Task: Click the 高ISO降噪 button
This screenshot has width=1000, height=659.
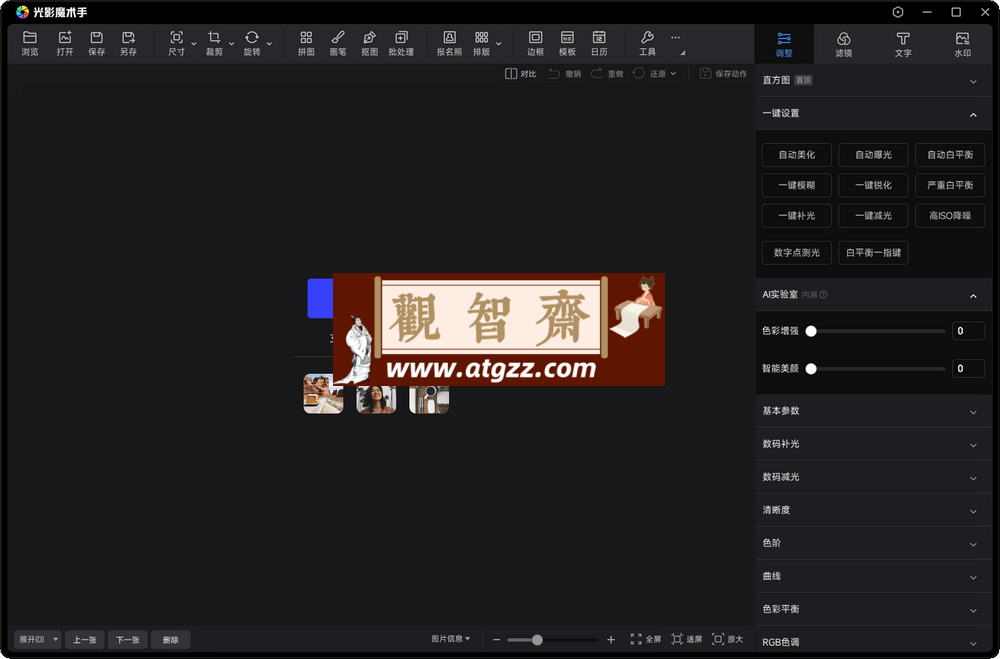Action: 950,216
